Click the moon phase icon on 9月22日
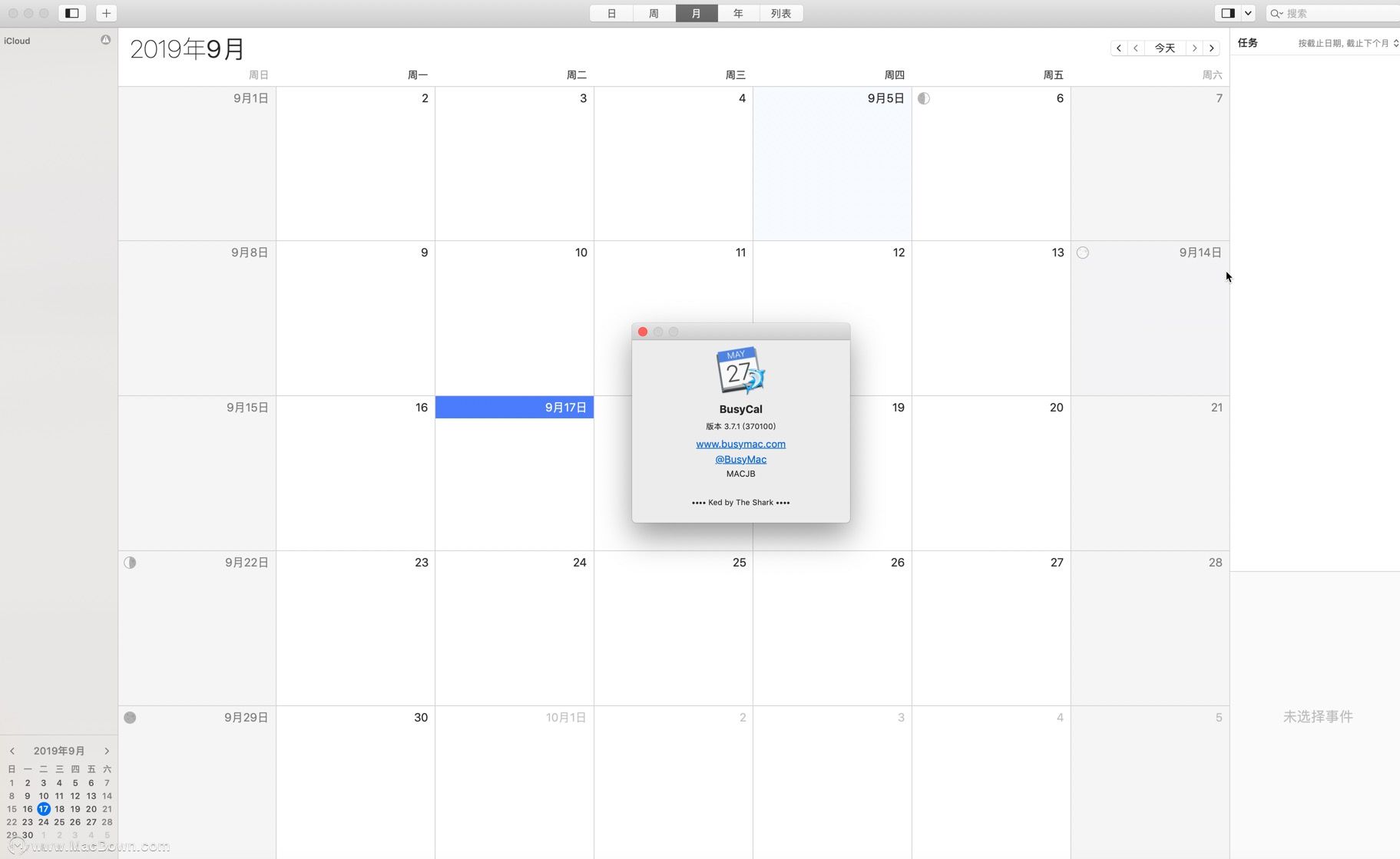 click(x=130, y=563)
